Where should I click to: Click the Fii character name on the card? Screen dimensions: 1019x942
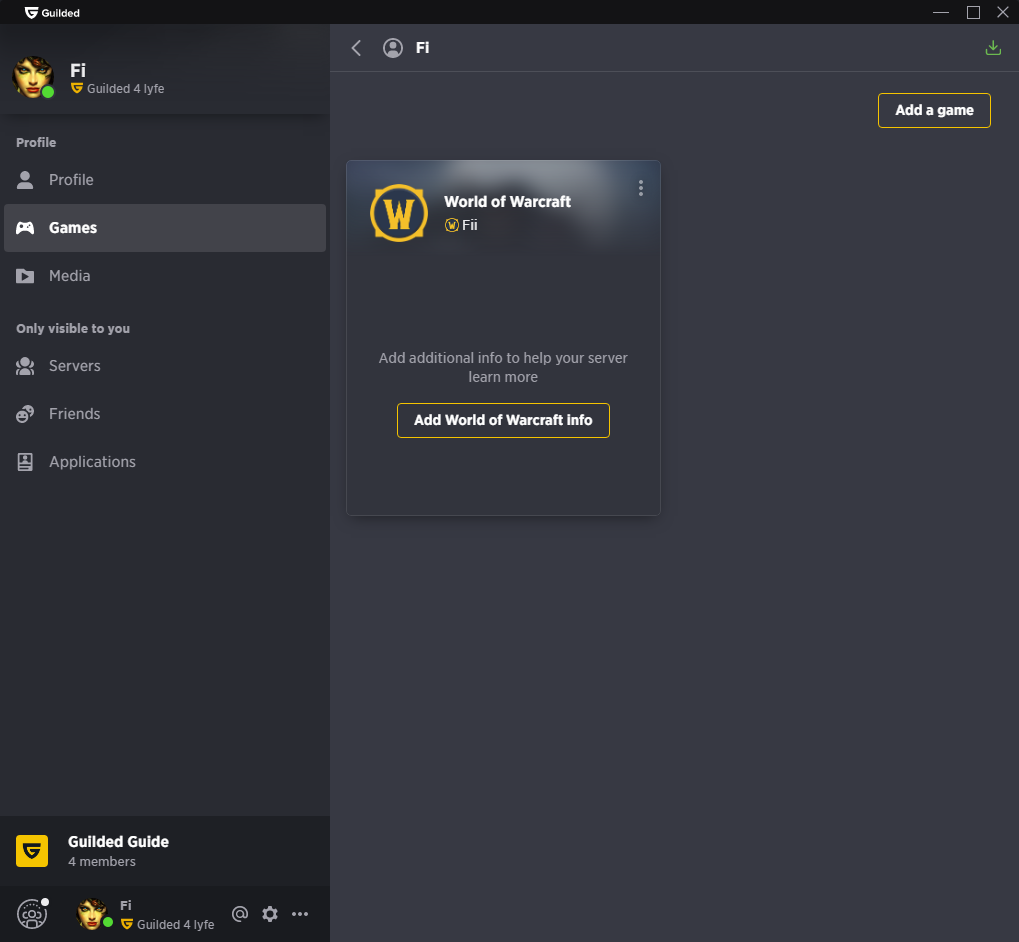click(x=470, y=225)
